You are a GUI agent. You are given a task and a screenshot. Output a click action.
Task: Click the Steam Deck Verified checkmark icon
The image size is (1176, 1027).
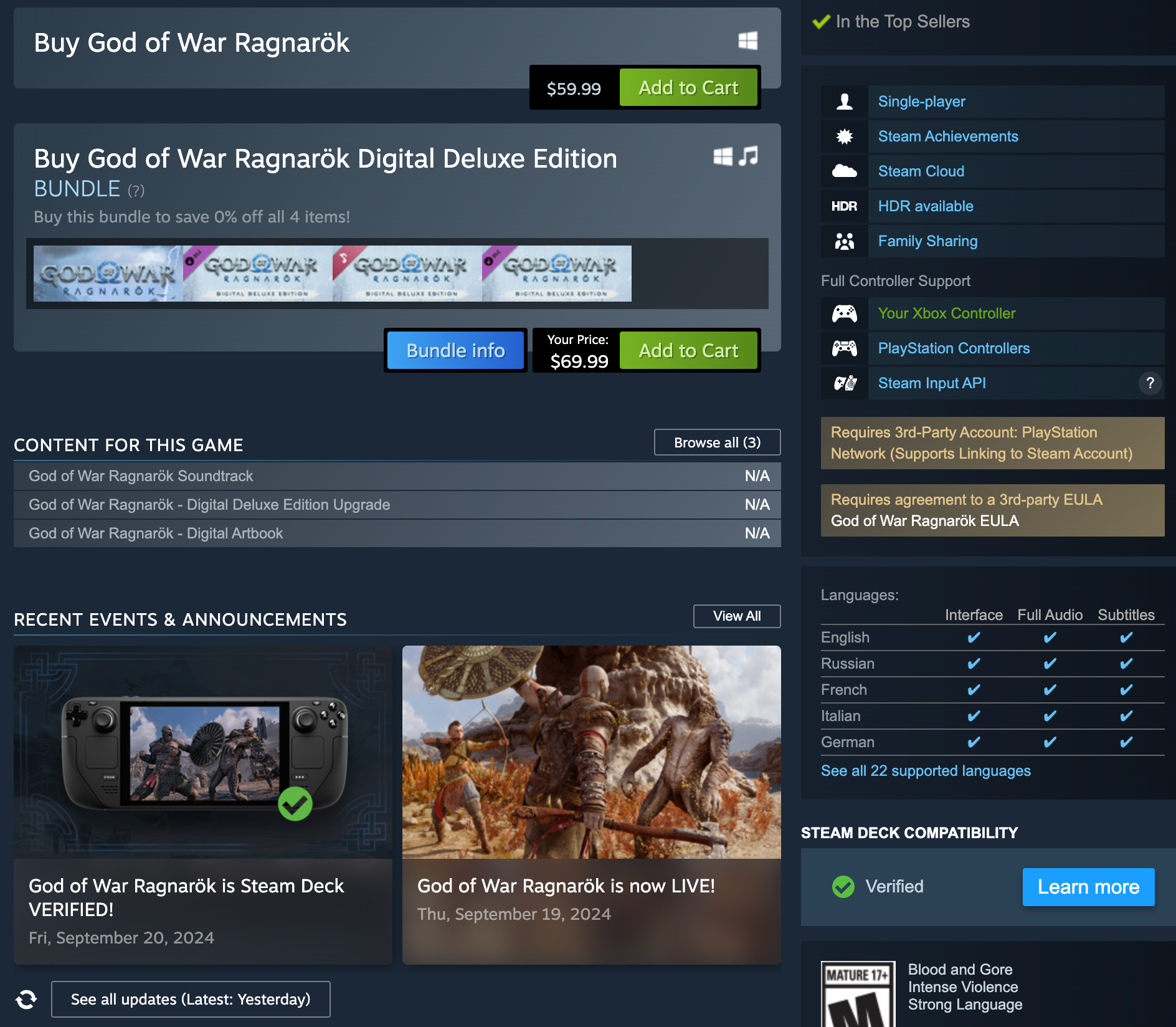(843, 887)
